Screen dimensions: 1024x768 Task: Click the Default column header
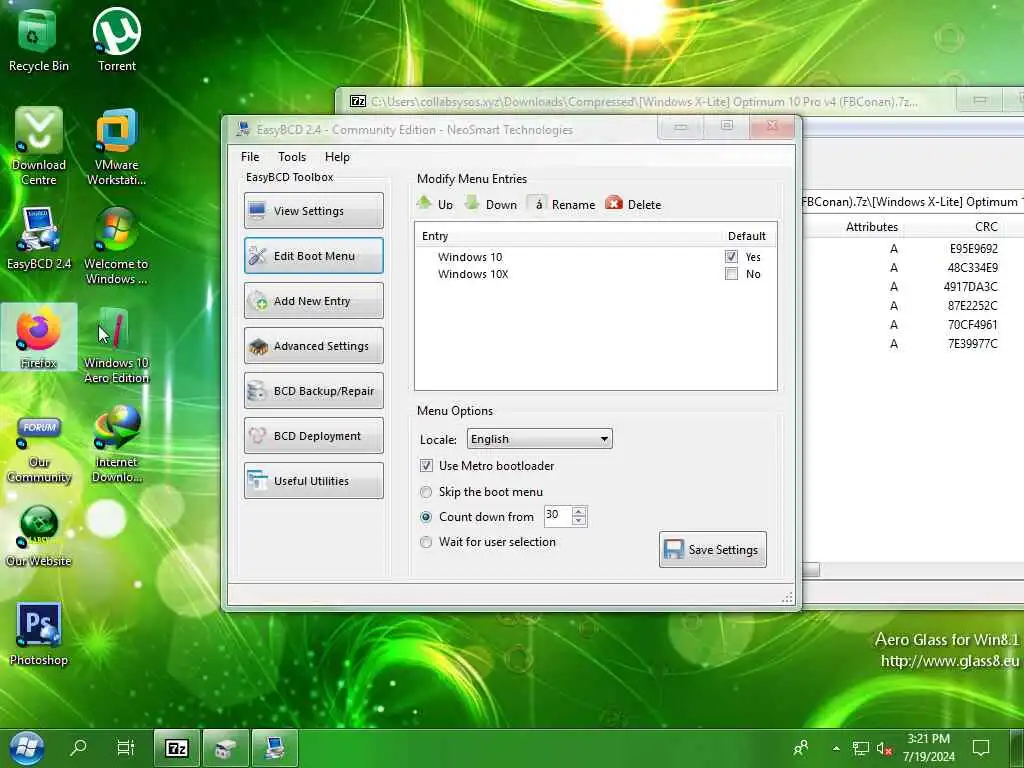point(746,236)
